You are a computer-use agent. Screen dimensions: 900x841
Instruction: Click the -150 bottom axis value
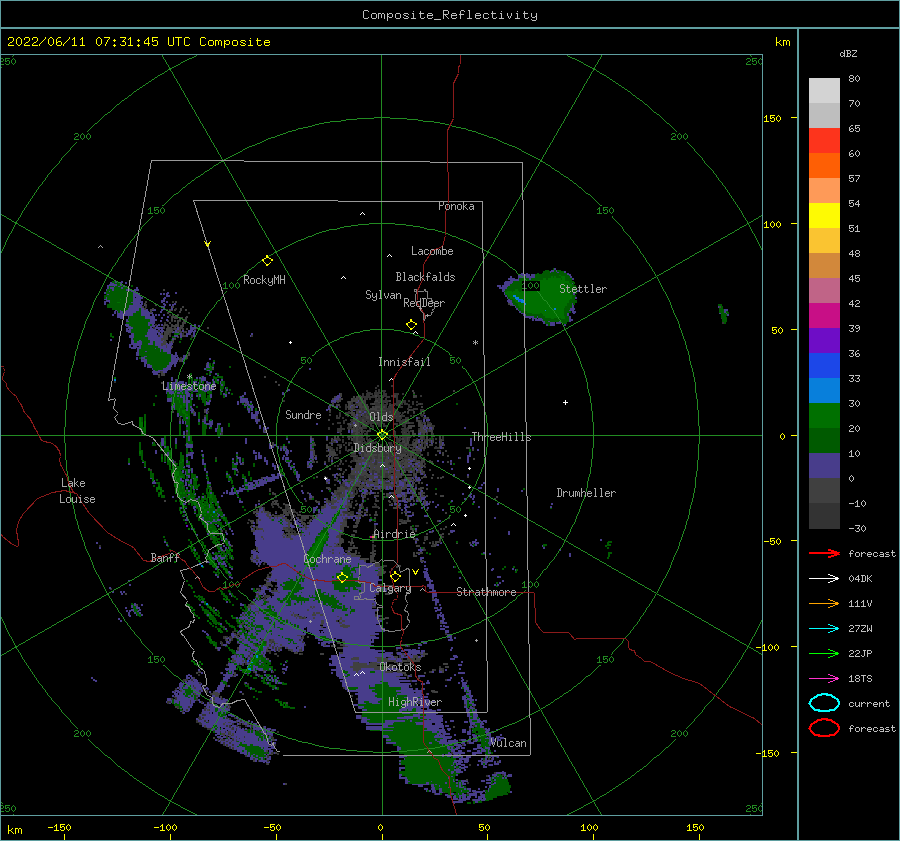tap(59, 827)
